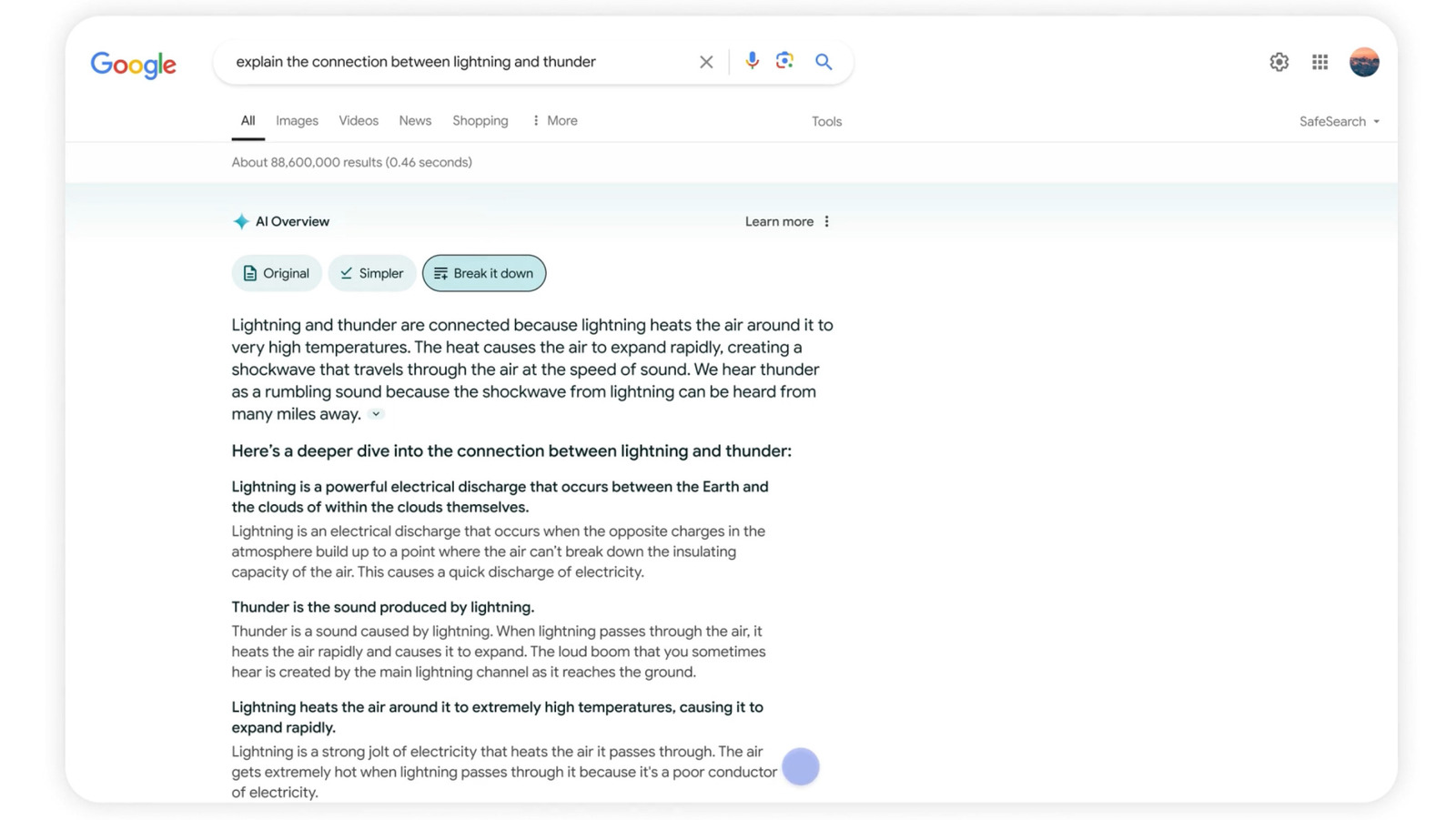Screen dimensions: 1456x820
Task: Switch to the Images tab
Action: tap(297, 120)
